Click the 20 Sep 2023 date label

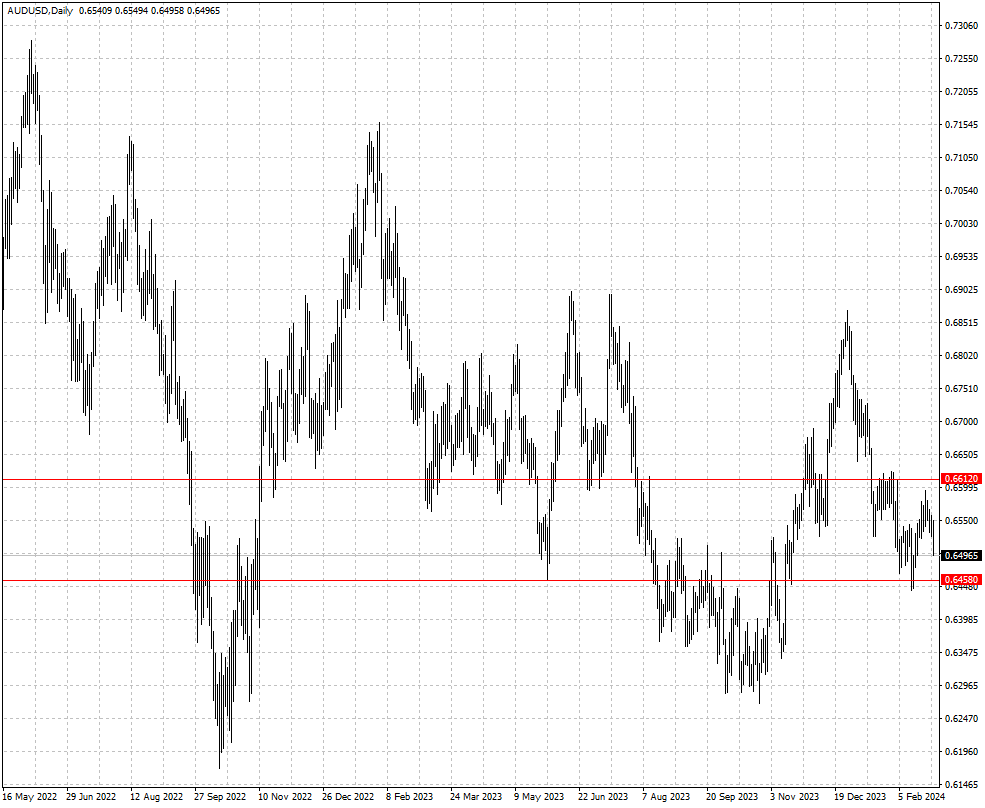732,797
